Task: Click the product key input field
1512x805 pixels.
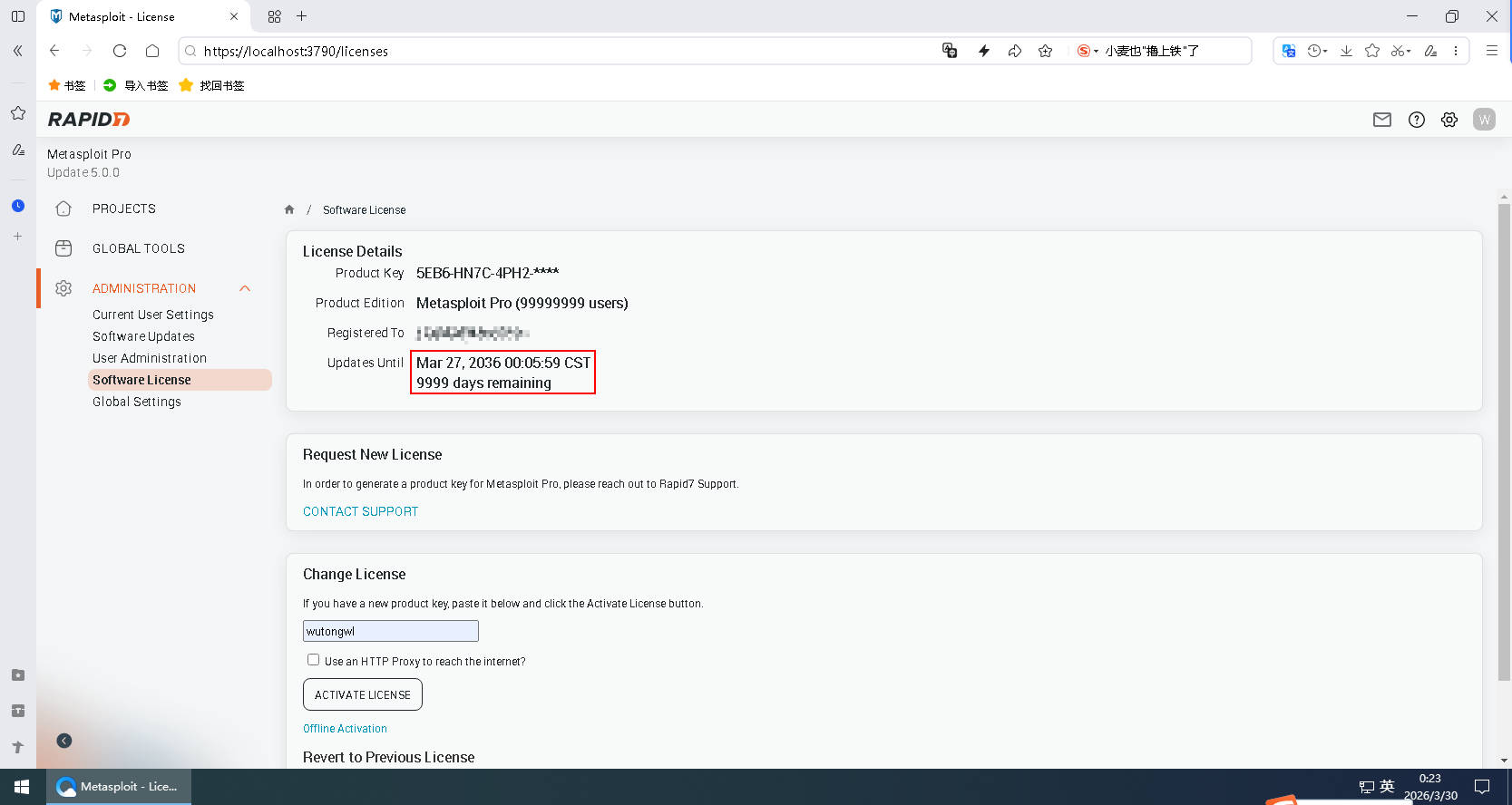Action: pos(390,631)
